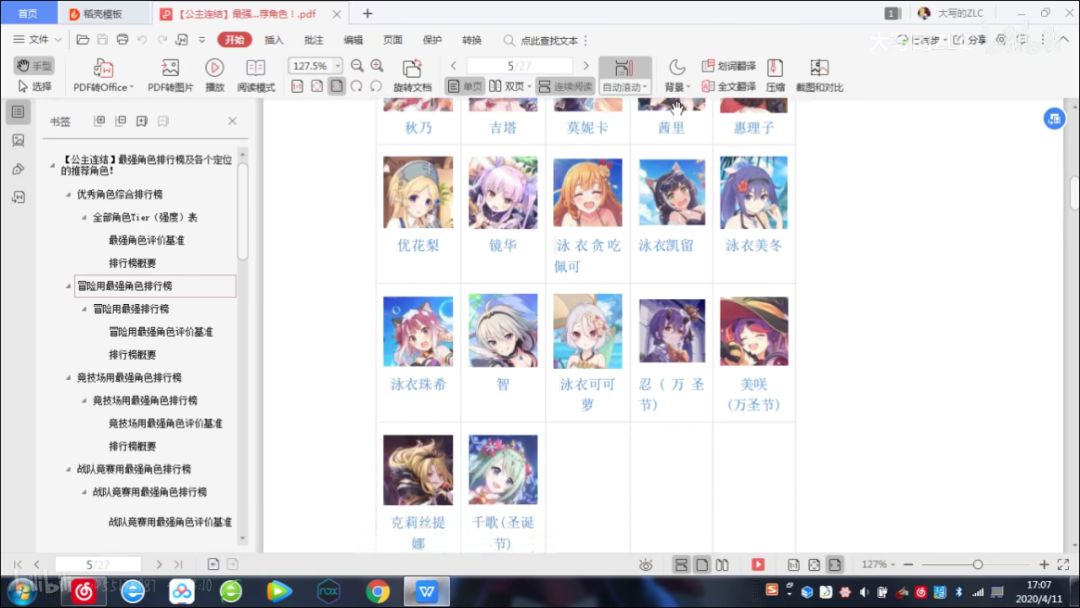Open the PDF转Office converter

103,75
